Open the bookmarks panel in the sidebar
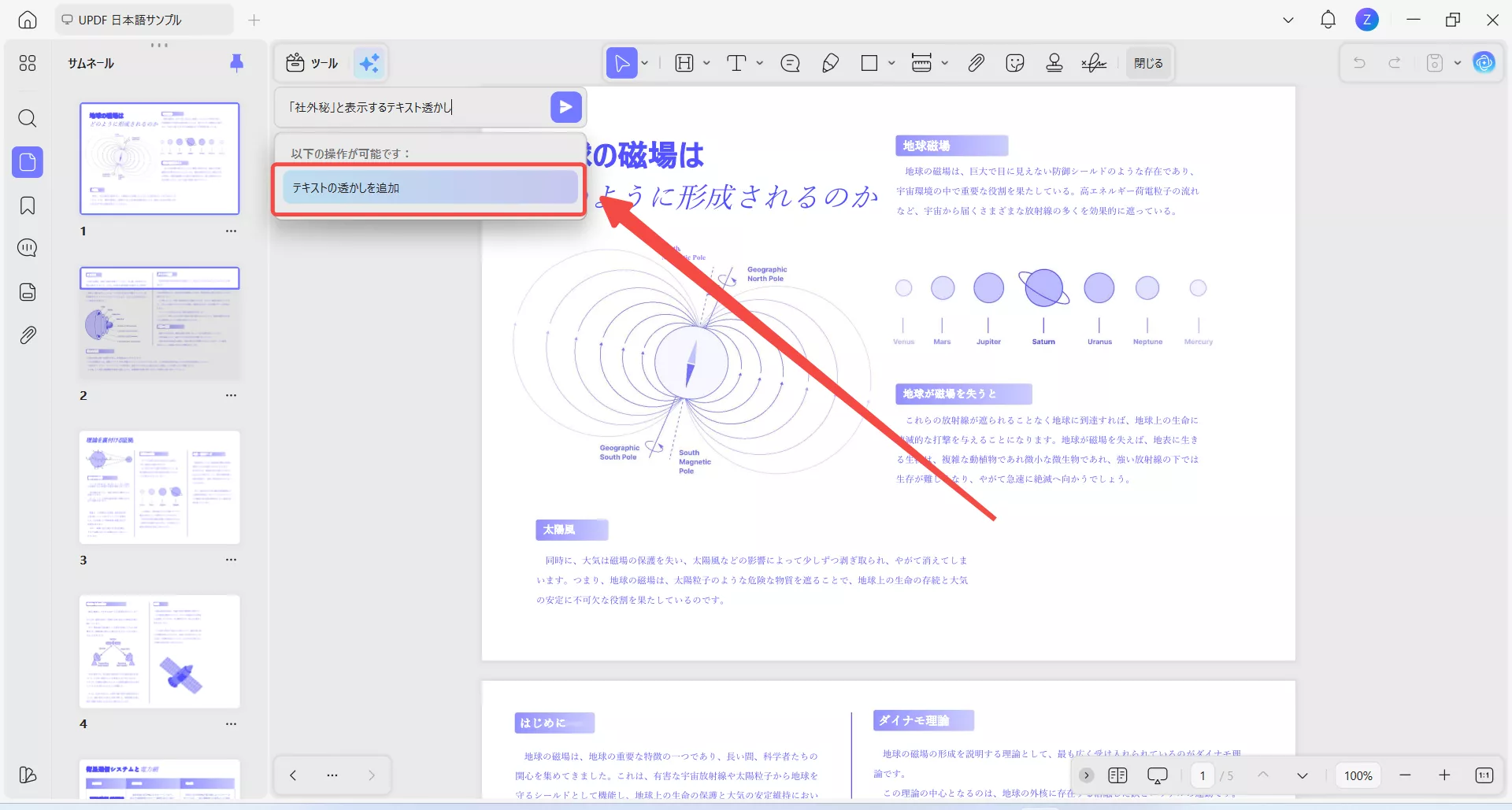1512x810 pixels. 28,205
